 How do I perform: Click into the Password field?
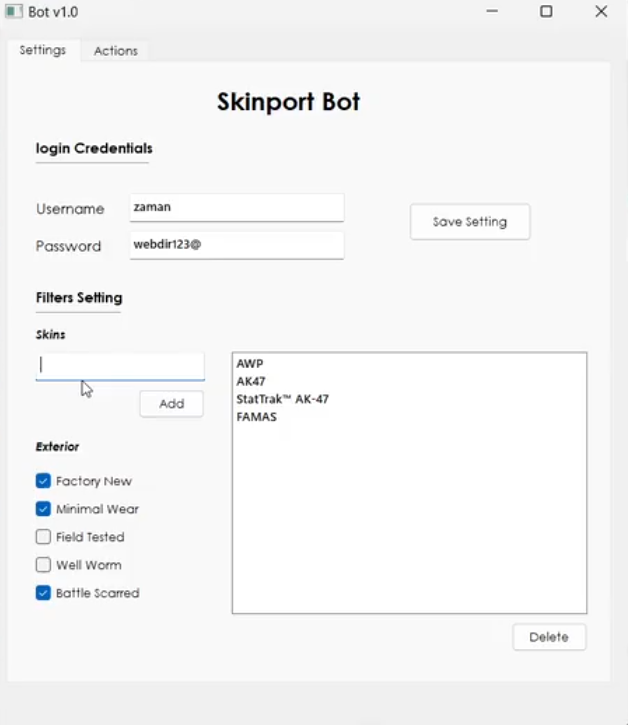pyautogui.click(x=236, y=245)
